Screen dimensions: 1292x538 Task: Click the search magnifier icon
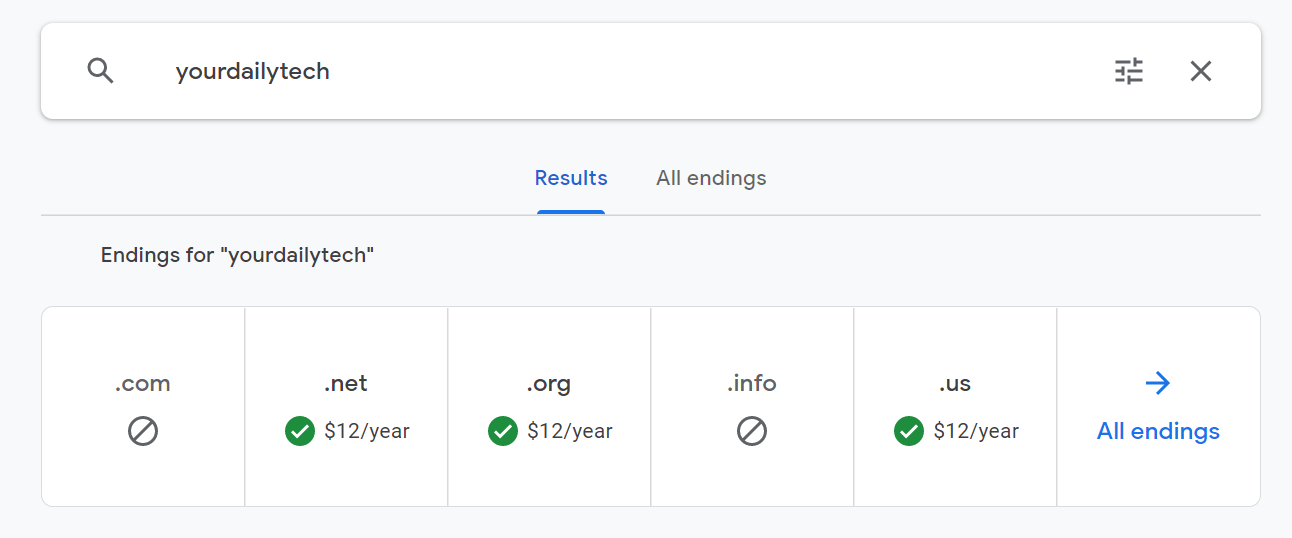point(100,71)
